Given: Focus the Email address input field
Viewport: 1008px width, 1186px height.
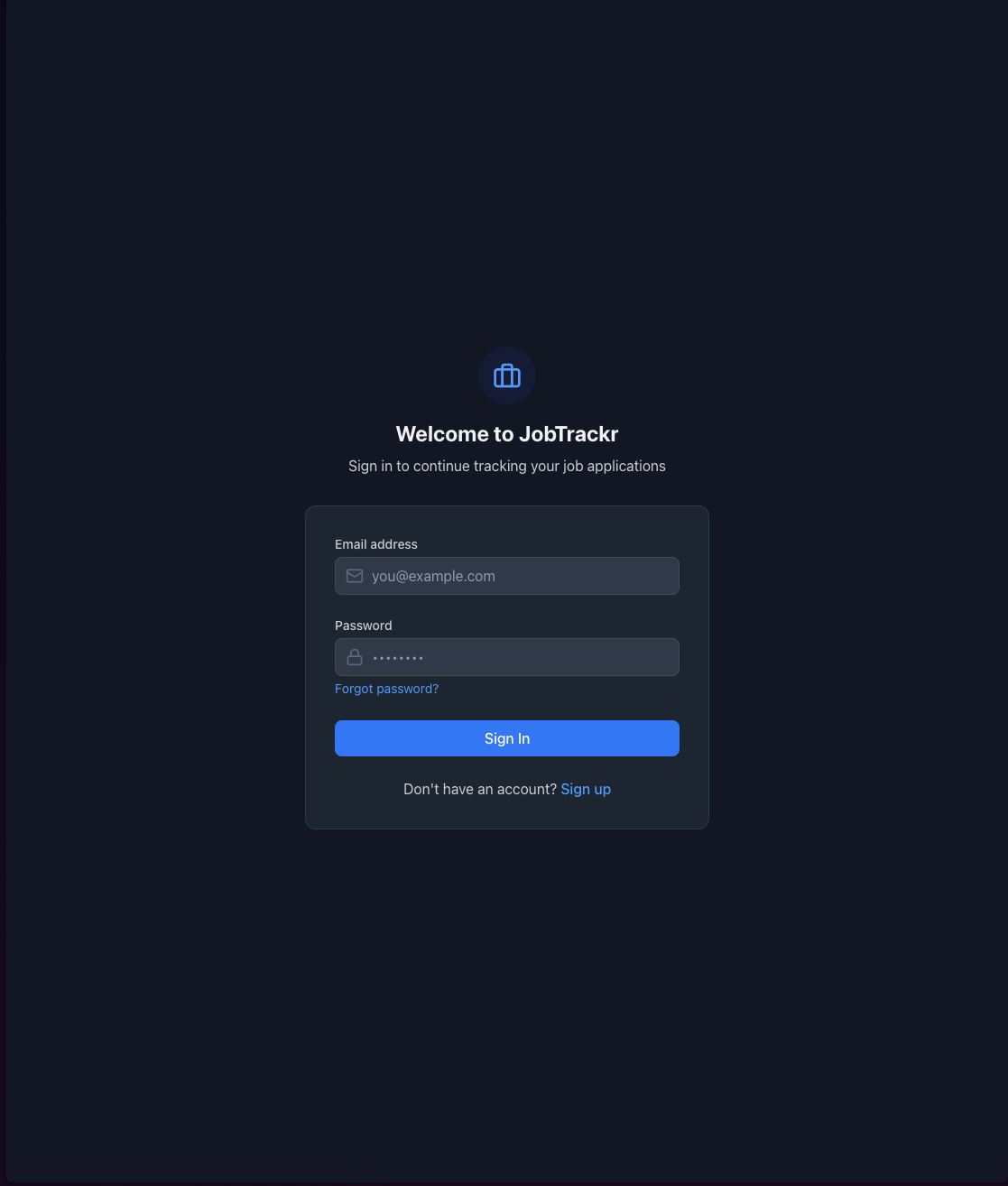Looking at the screenshot, I should tap(507, 576).
